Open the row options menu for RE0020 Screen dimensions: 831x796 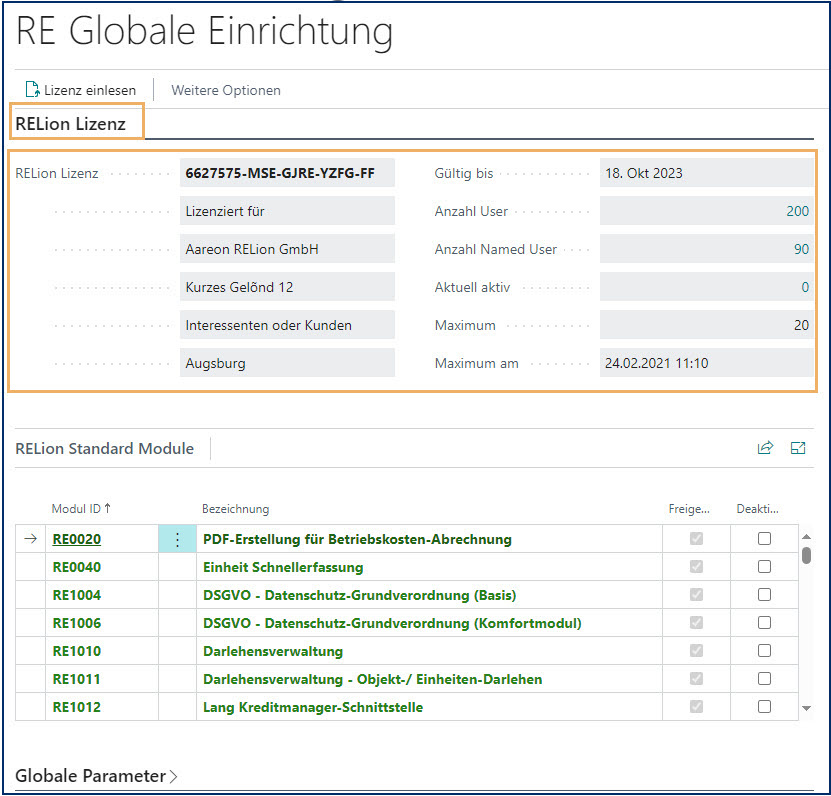[x=177, y=538]
